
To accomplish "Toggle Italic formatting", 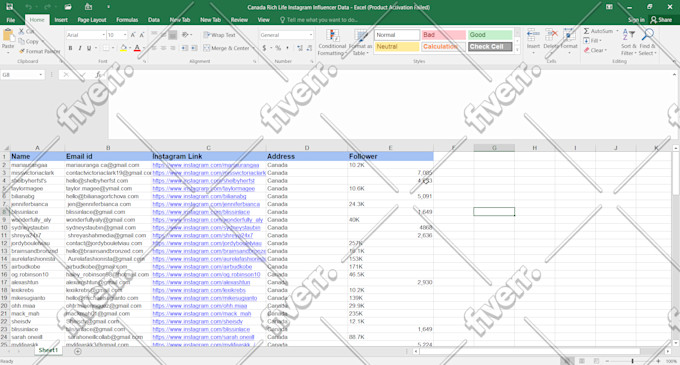I will coord(80,48).
